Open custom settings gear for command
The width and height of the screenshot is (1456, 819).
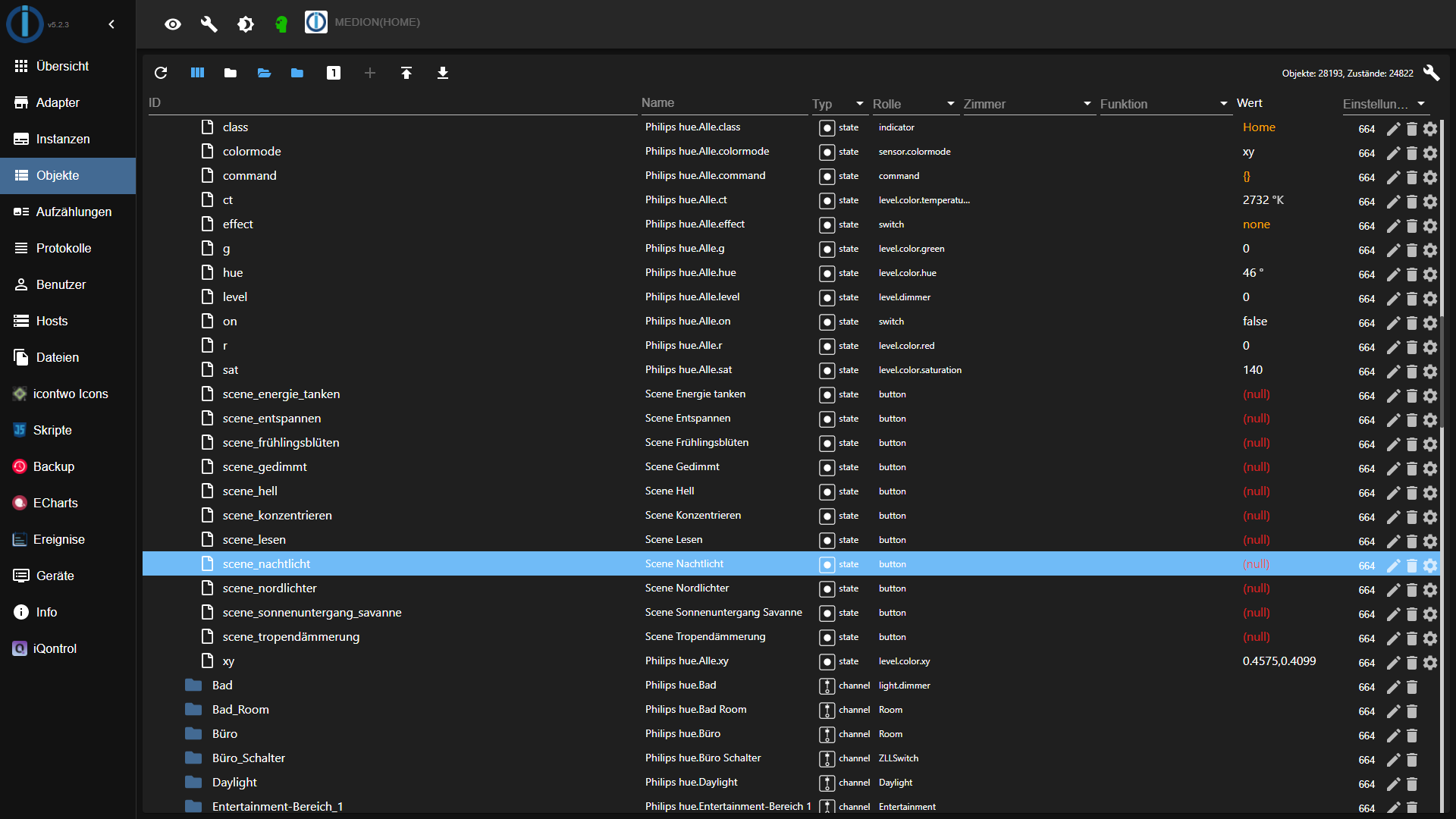pos(1430,177)
